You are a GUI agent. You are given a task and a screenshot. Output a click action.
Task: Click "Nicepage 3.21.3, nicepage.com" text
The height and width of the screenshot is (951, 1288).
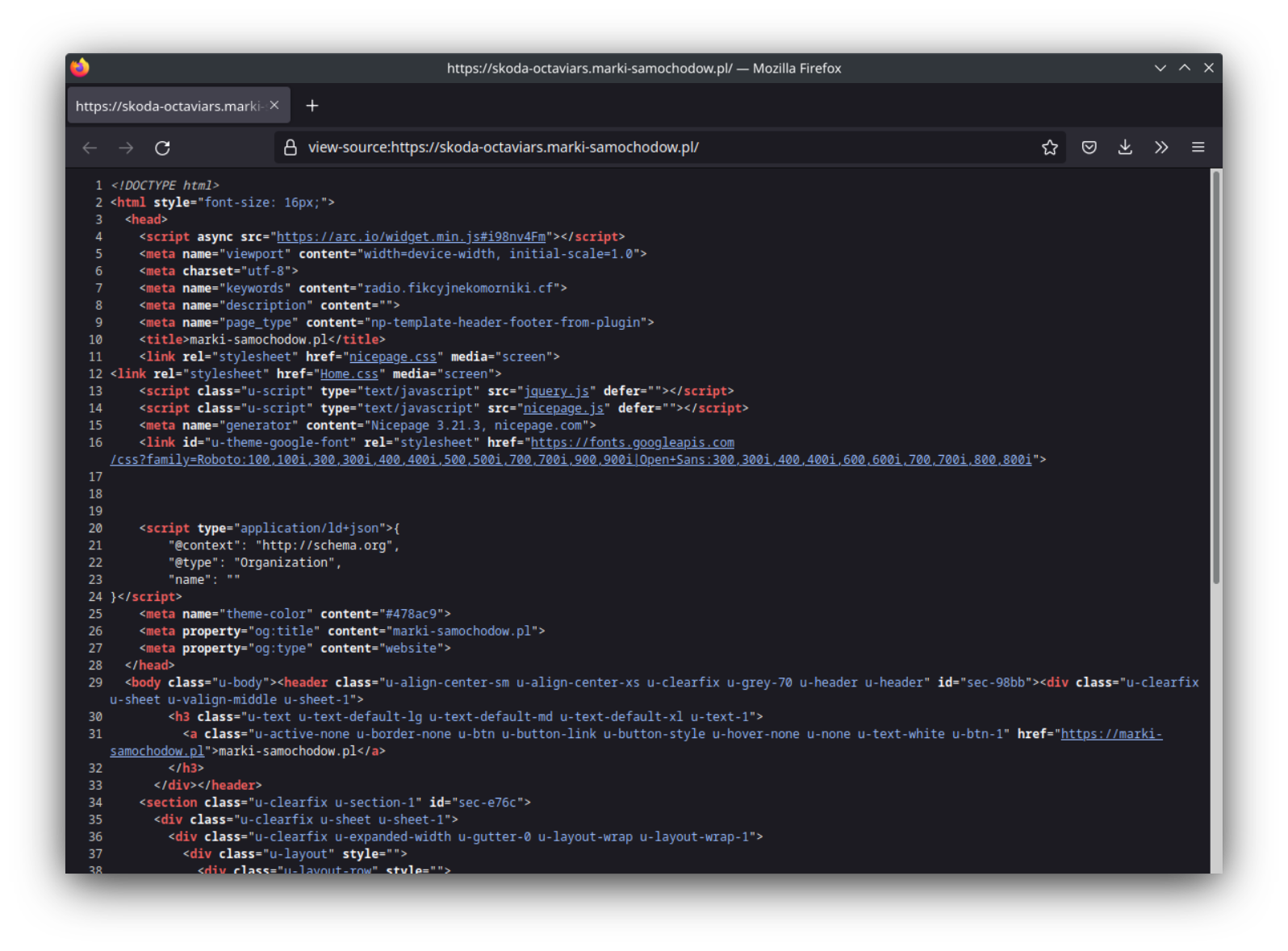[475, 425]
